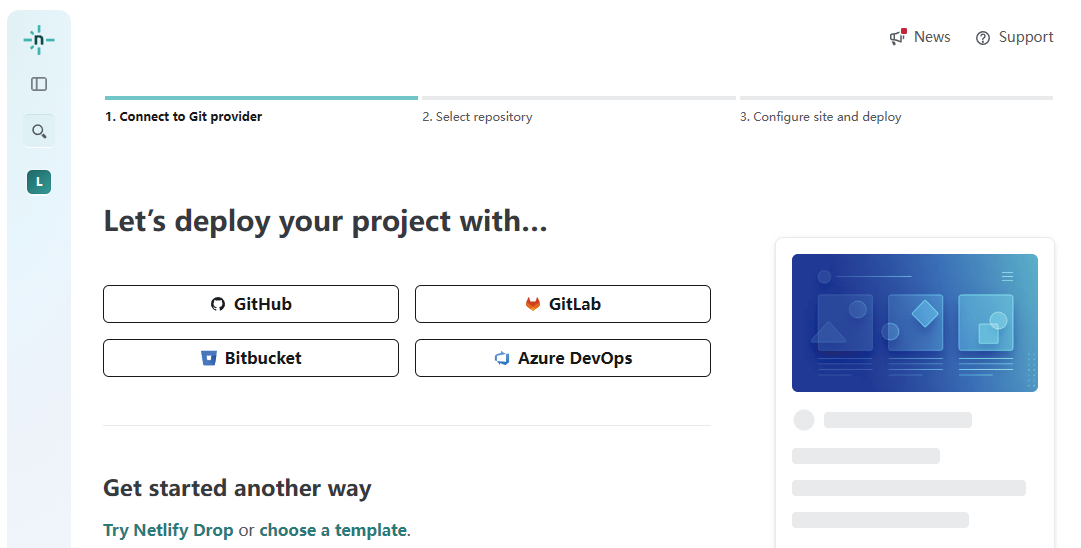The width and height of the screenshot is (1081, 548).
Task: Select the Connect to Git provider step
Action: (x=184, y=117)
